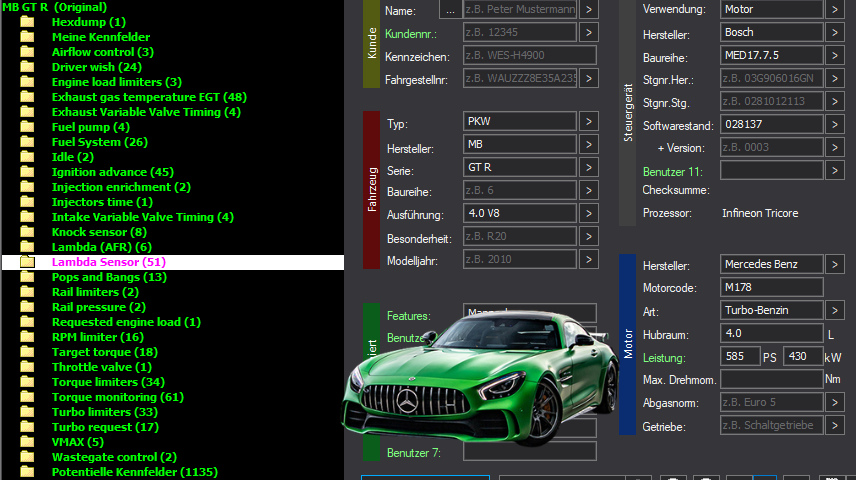The width and height of the screenshot is (856, 480).
Task: Expand the Art Turbo-Benzin arrow
Action: (835, 310)
